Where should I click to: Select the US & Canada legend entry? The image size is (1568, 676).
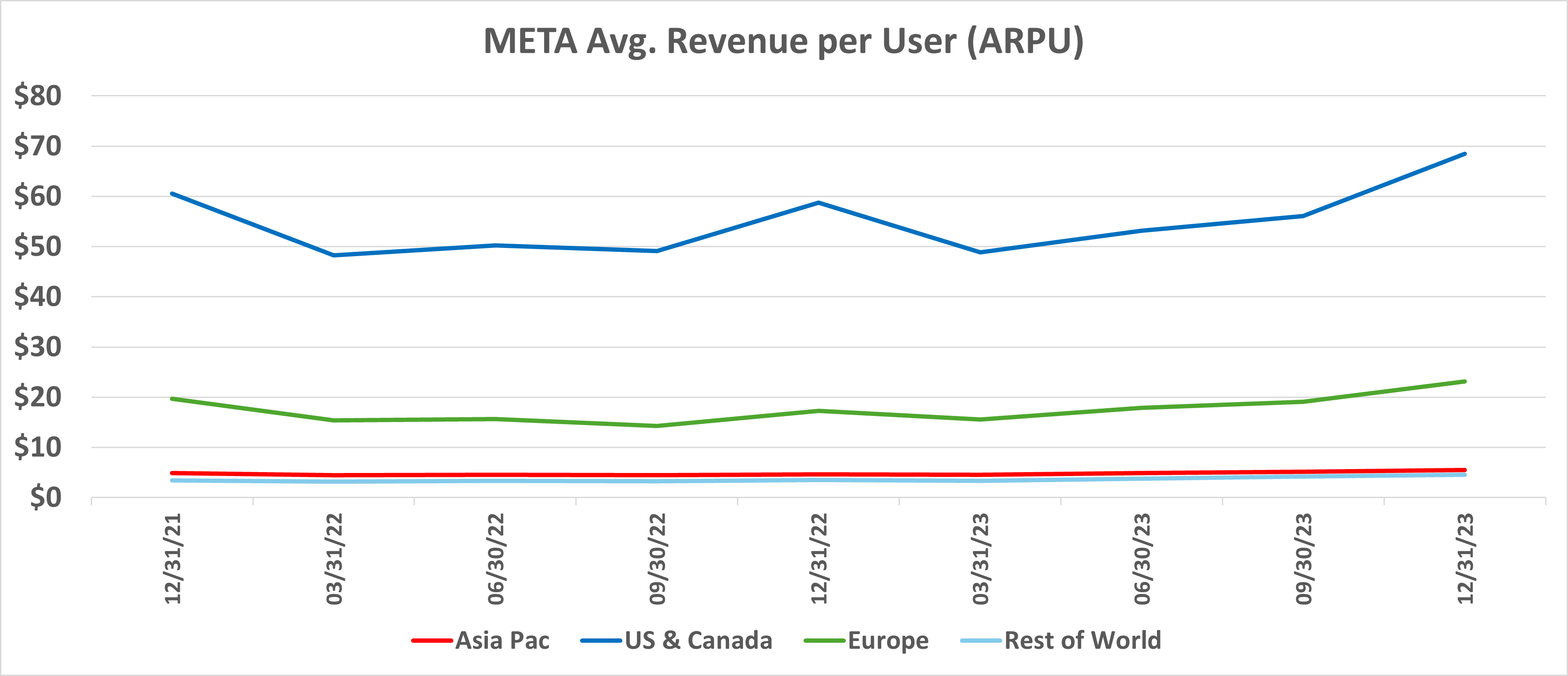tap(698, 641)
